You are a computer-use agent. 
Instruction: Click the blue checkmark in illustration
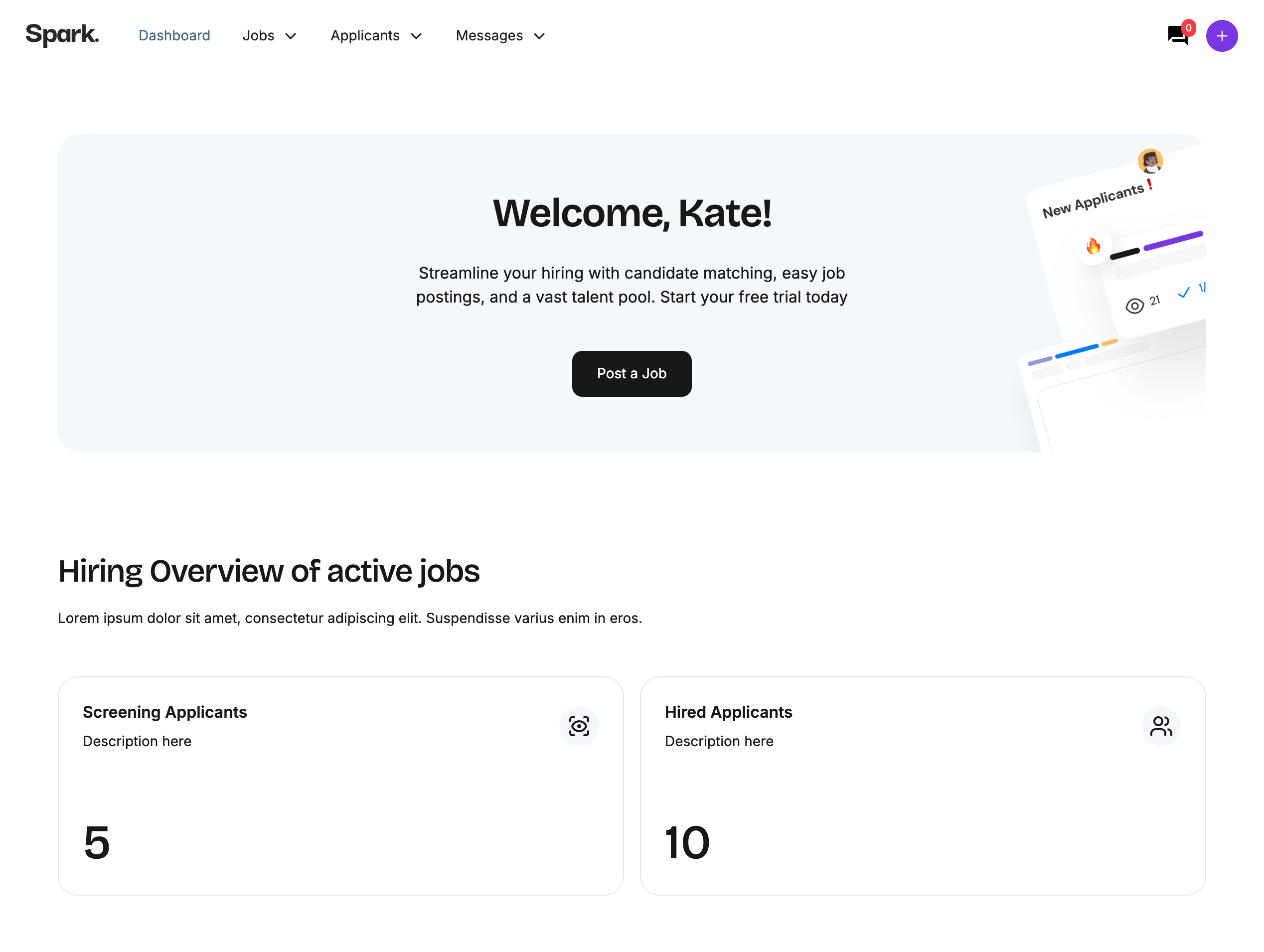click(1183, 293)
